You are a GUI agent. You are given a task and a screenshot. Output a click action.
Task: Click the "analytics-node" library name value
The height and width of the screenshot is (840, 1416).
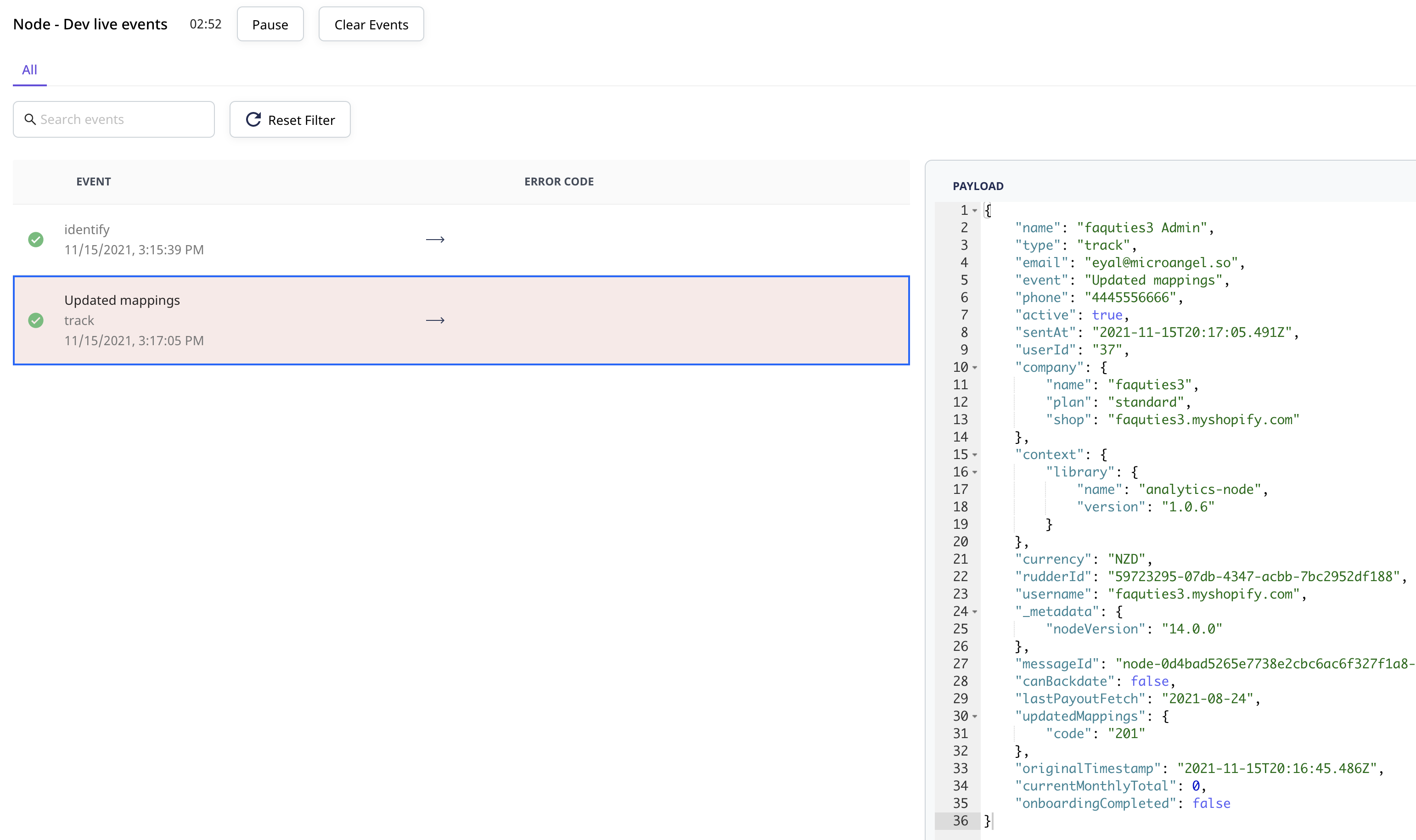(x=1200, y=490)
